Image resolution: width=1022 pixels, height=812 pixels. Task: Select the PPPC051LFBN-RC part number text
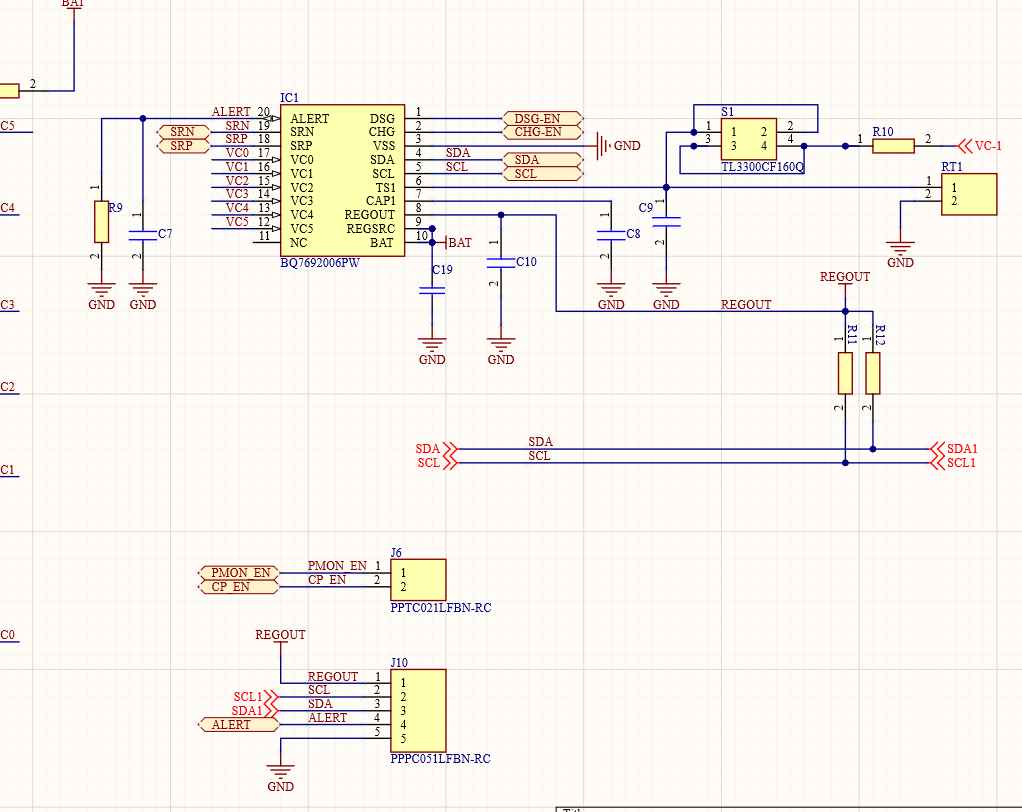point(441,759)
